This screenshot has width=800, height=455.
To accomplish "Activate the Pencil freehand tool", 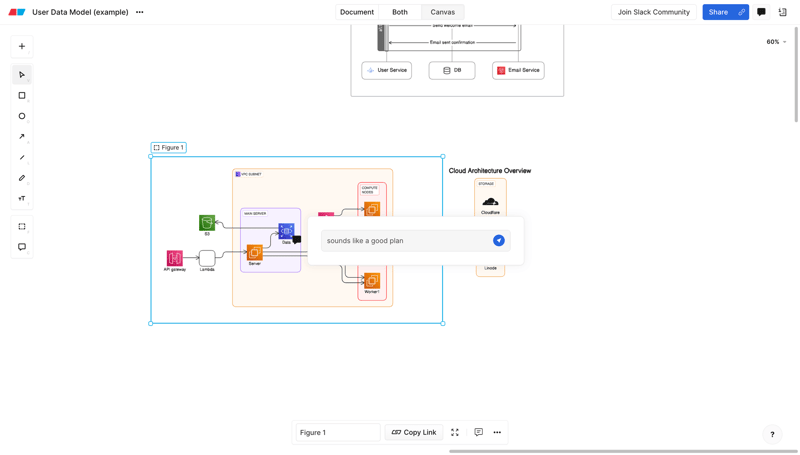I will 22,178.
